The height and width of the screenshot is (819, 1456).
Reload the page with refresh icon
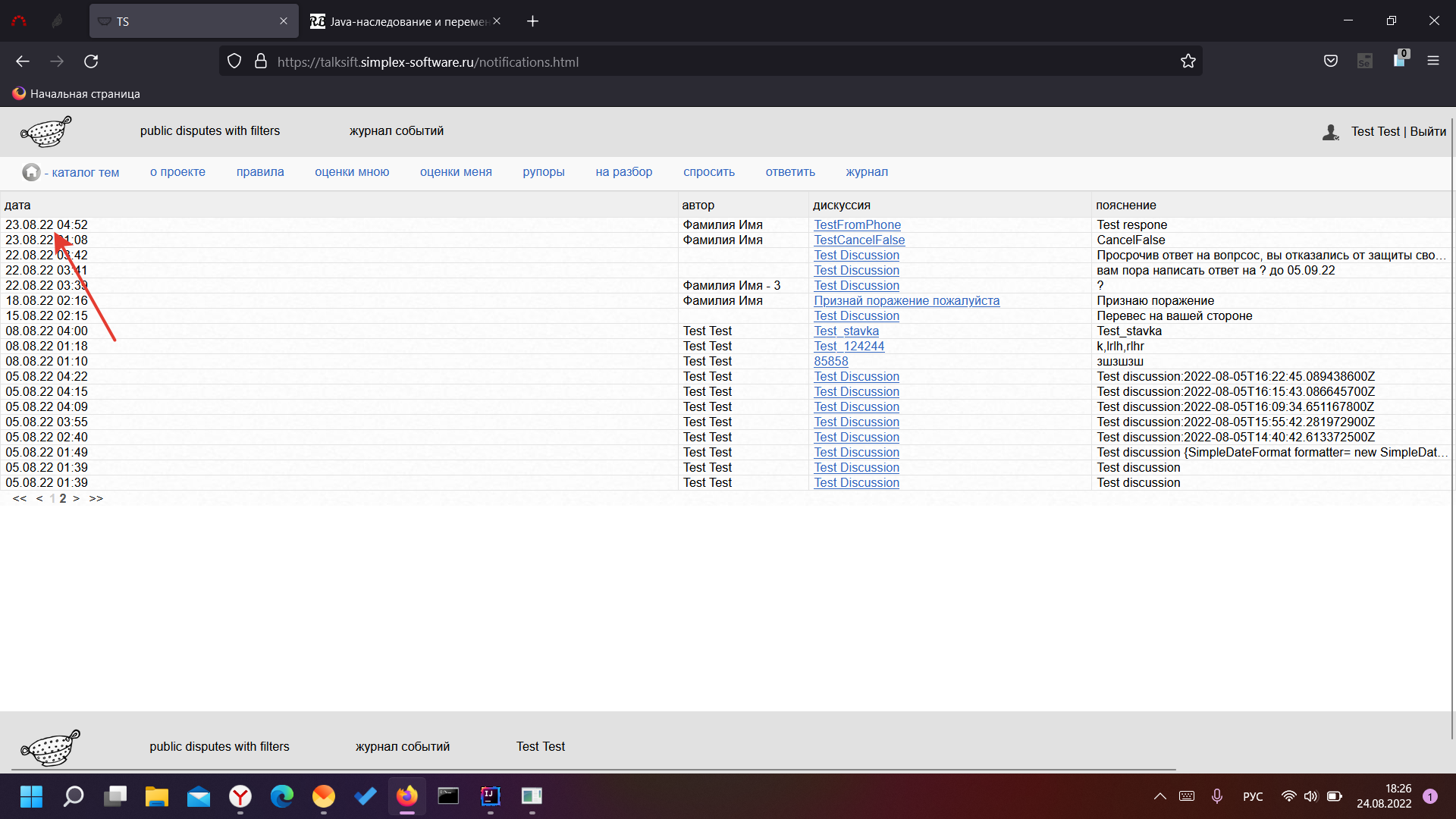coord(91,61)
